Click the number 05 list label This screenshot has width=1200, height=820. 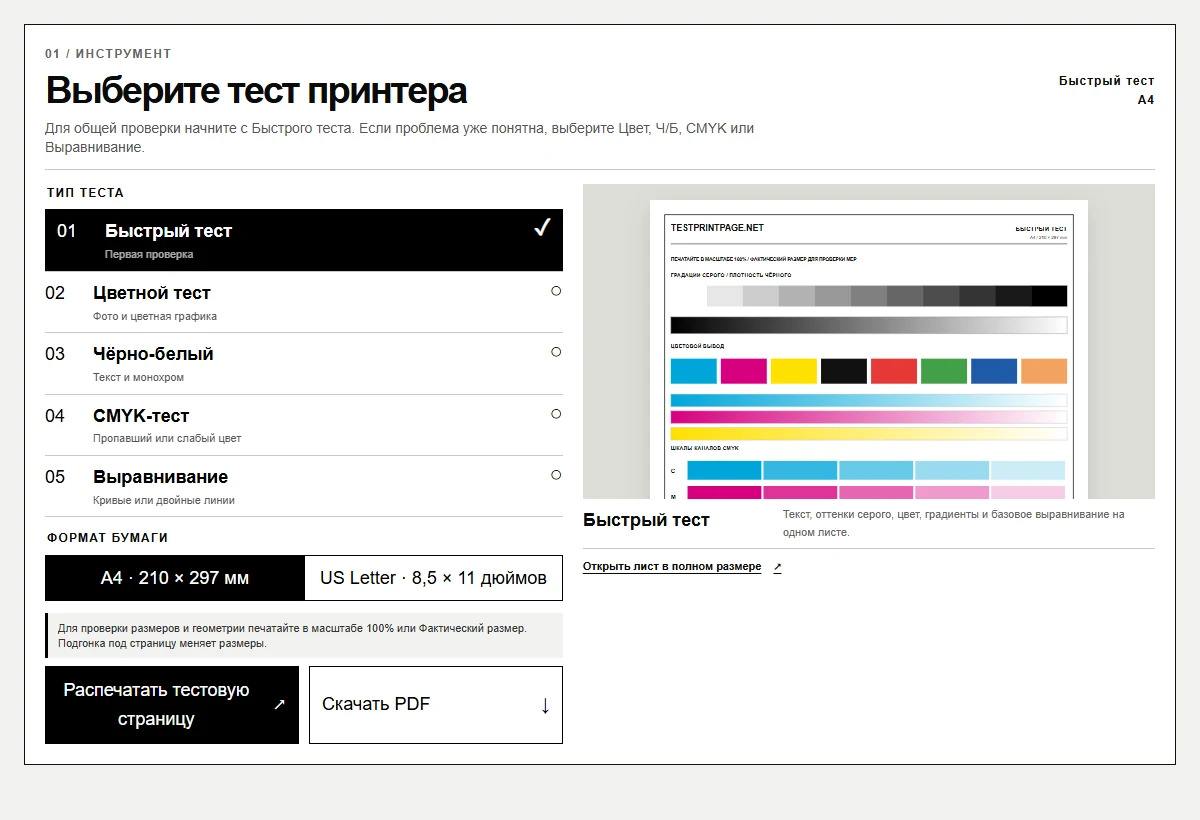click(55, 477)
